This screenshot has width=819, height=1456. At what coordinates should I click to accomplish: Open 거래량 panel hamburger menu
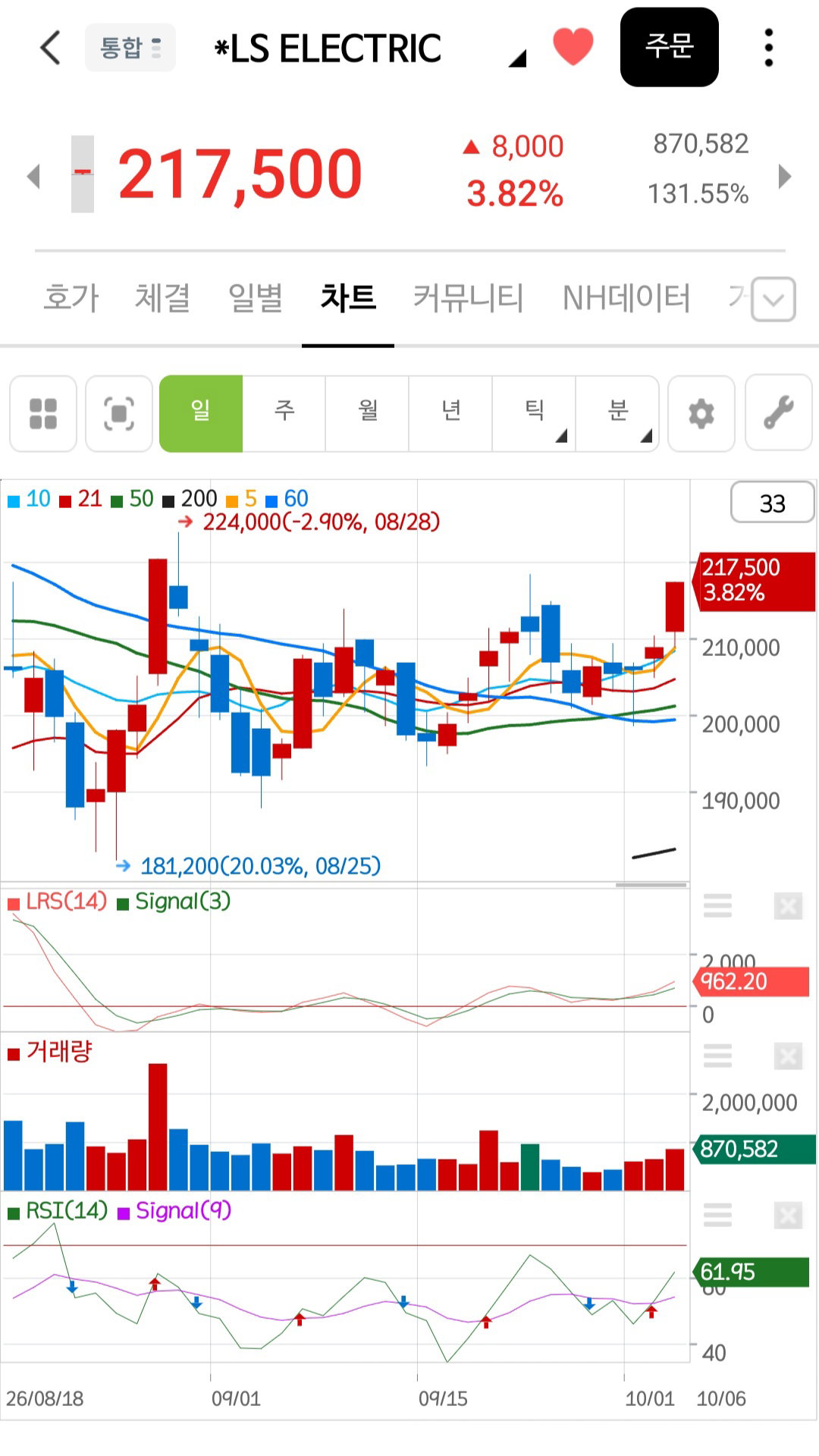[717, 1056]
